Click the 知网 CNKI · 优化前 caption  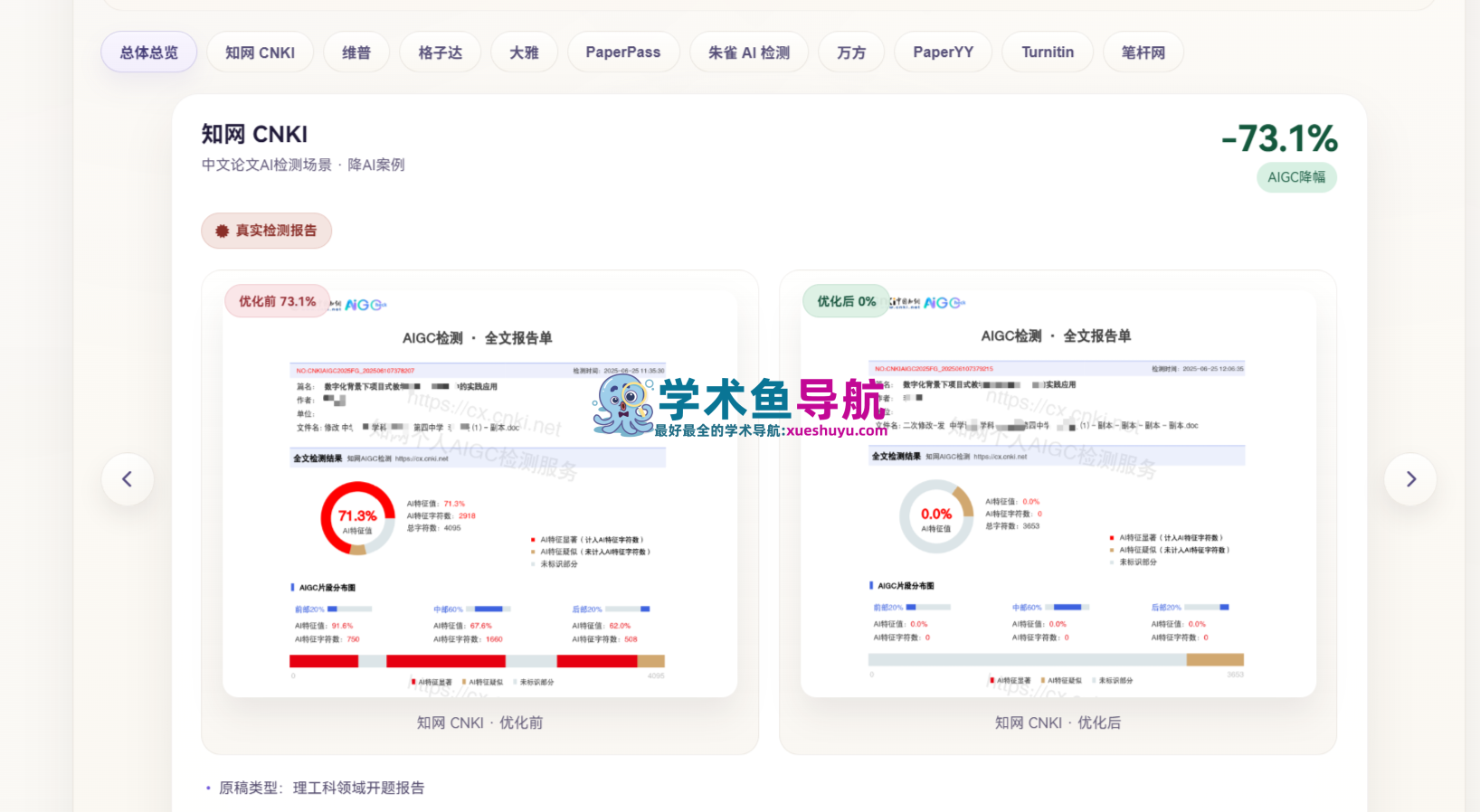click(479, 722)
